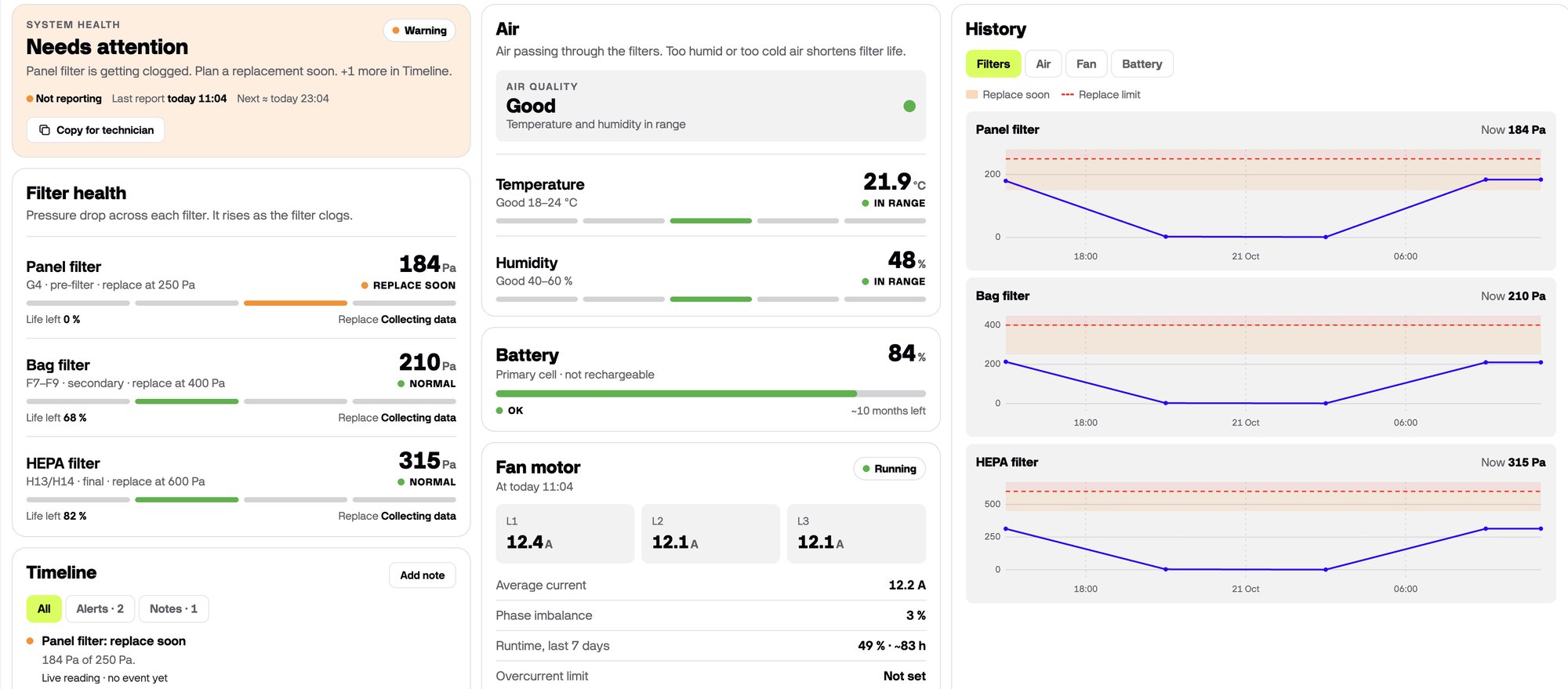Click the Not reporting status text
Screen dimensions: 1568x689
coord(69,99)
